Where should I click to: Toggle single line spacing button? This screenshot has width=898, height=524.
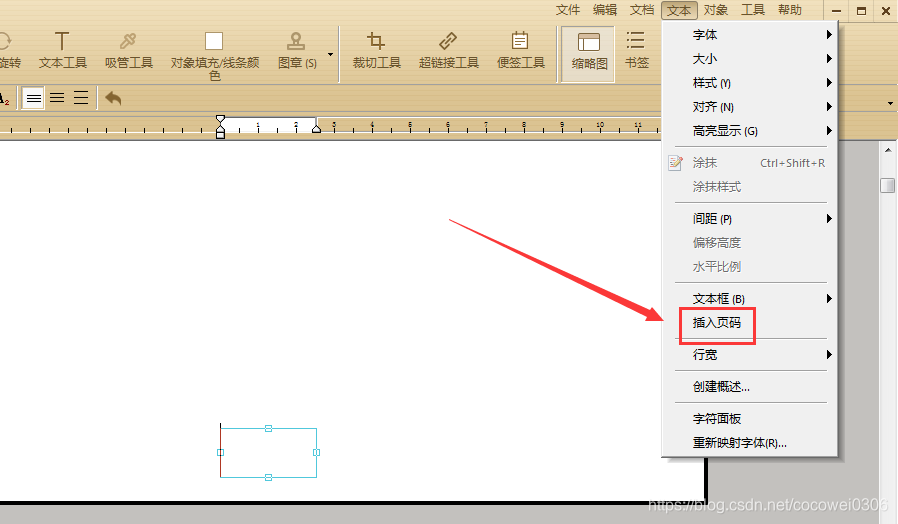[x=34, y=99]
